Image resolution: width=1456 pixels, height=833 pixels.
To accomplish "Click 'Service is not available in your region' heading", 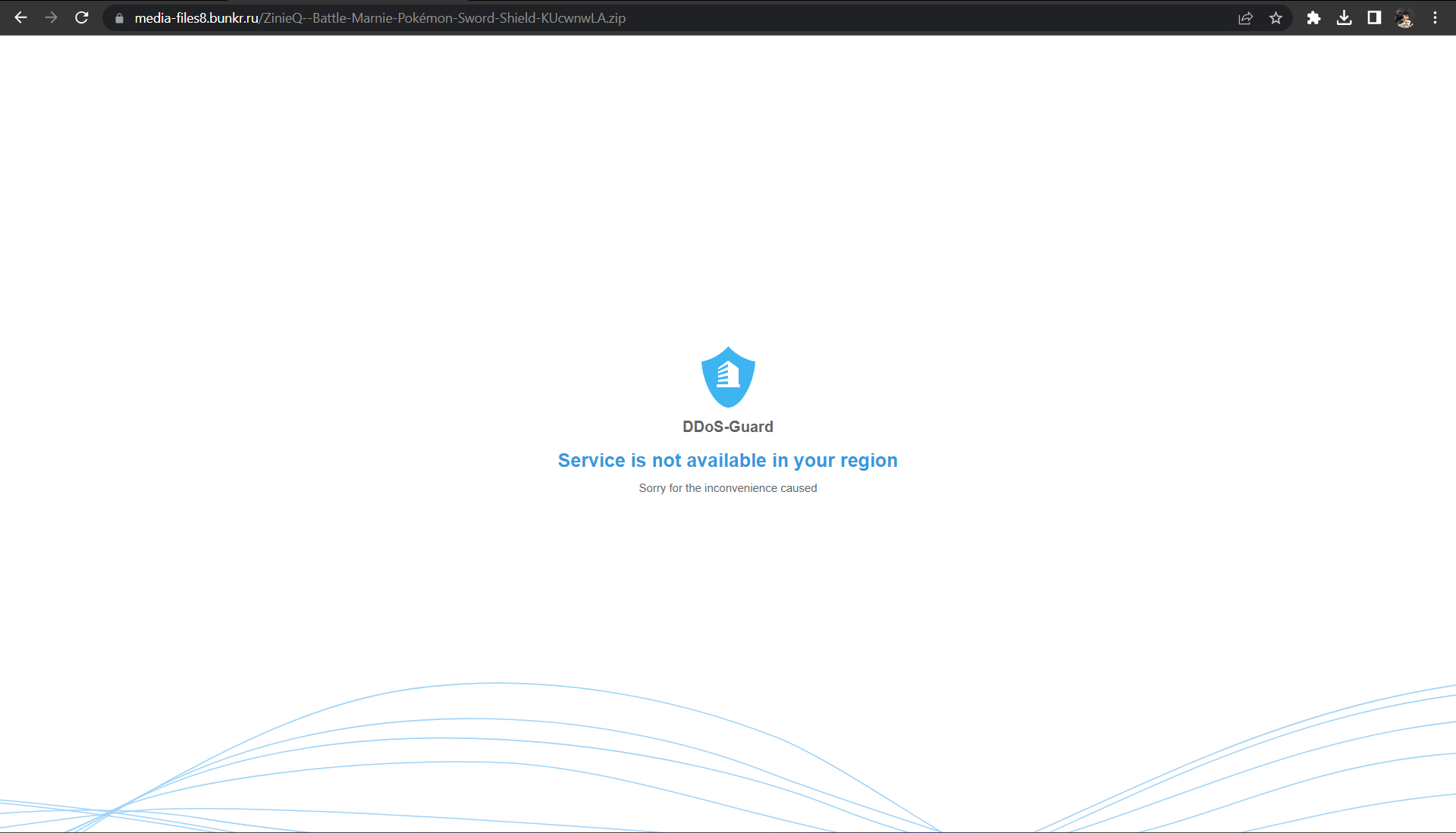I will tap(728, 460).
